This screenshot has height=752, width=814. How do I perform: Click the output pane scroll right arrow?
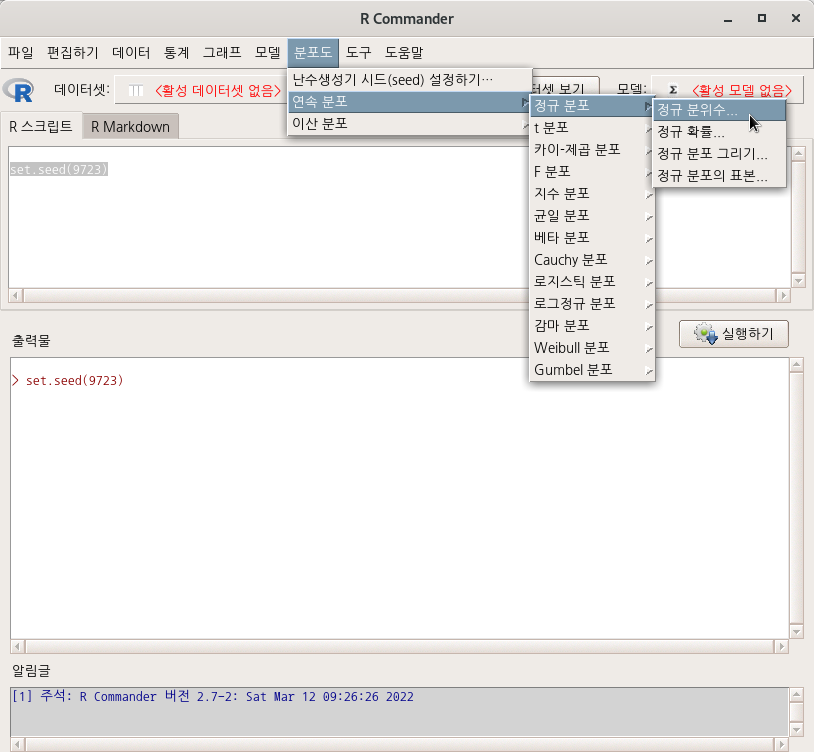[781, 647]
